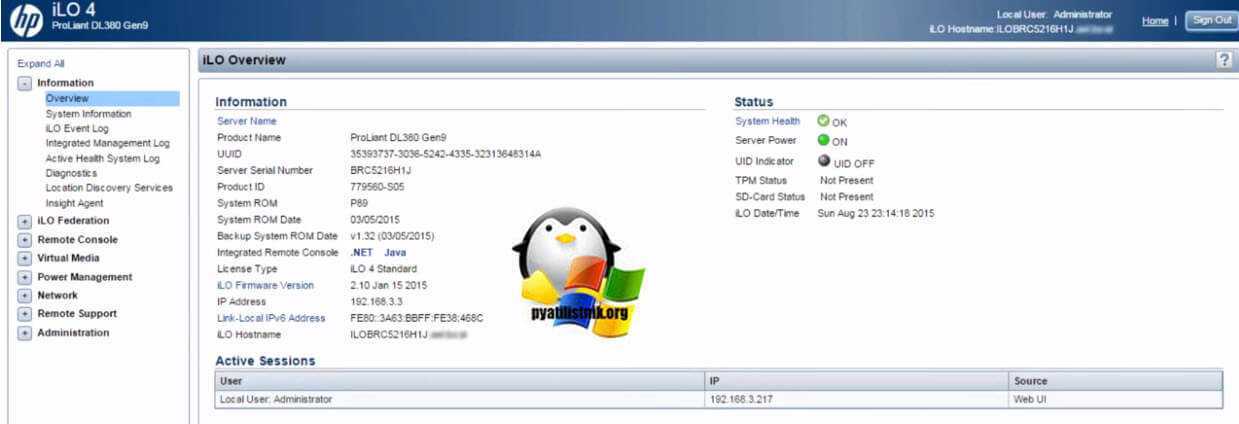This screenshot has width=1239, height=424.
Task: Click System ROM value P89
Action: tap(360, 203)
